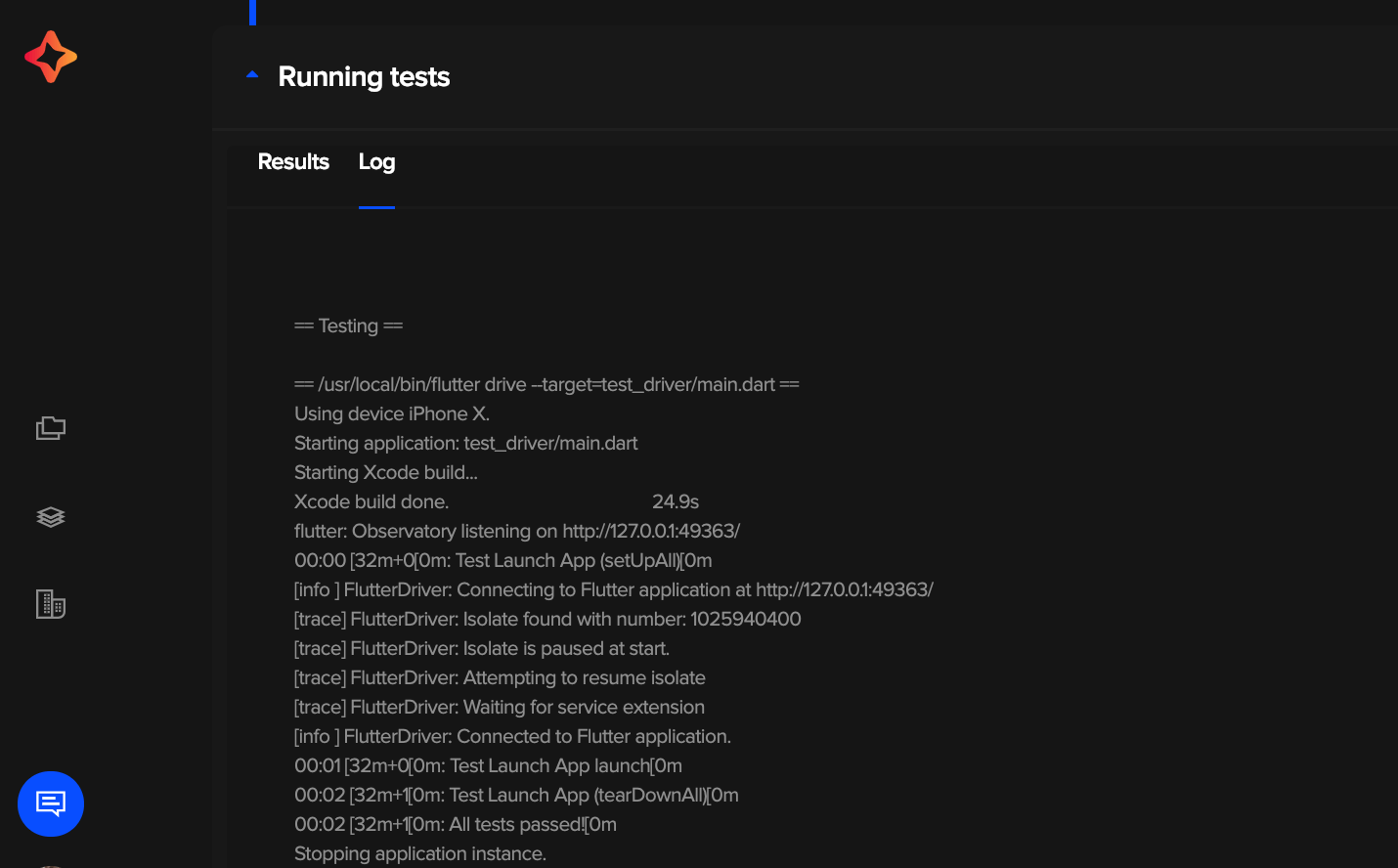1398x868 pixels.
Task: Open the teams building sidebar icon
Action: pos(51,604)
